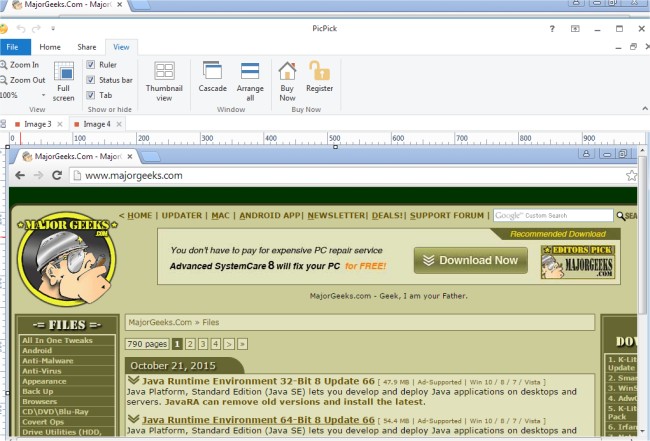This screenshot has width=650, height=441.
Task: Open the Anti-Malware category
Action: pos(48,361)
